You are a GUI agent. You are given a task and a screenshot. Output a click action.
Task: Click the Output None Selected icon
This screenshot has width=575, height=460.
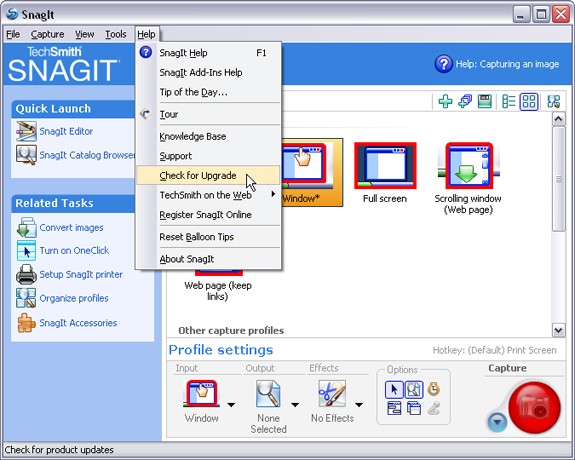(268, 394)
